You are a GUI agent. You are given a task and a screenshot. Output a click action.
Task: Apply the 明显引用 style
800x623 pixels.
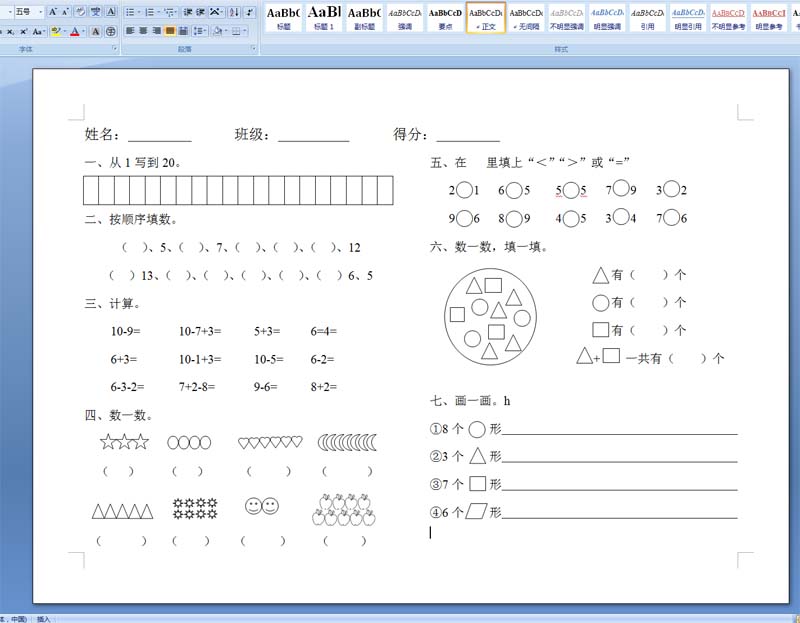[x=688, y=18]
